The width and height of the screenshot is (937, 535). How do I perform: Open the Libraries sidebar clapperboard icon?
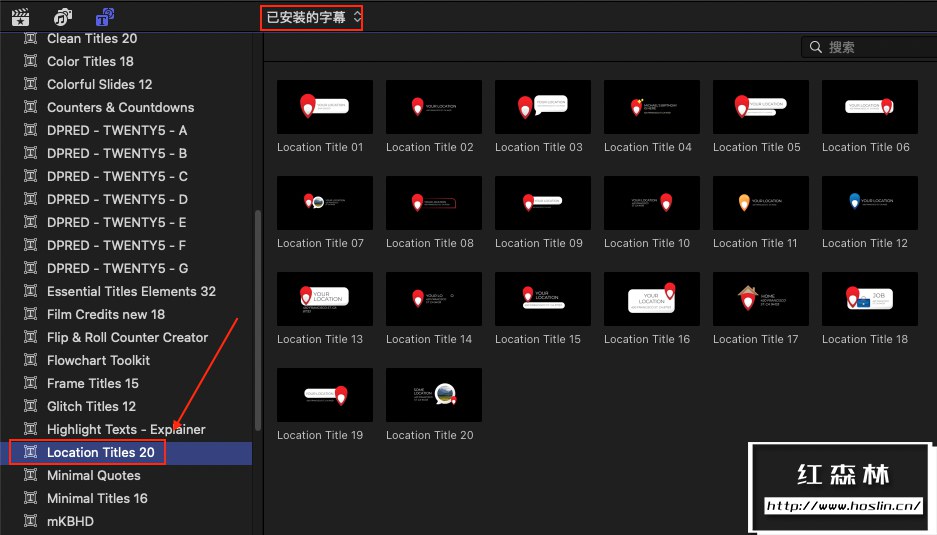point(20,17)
